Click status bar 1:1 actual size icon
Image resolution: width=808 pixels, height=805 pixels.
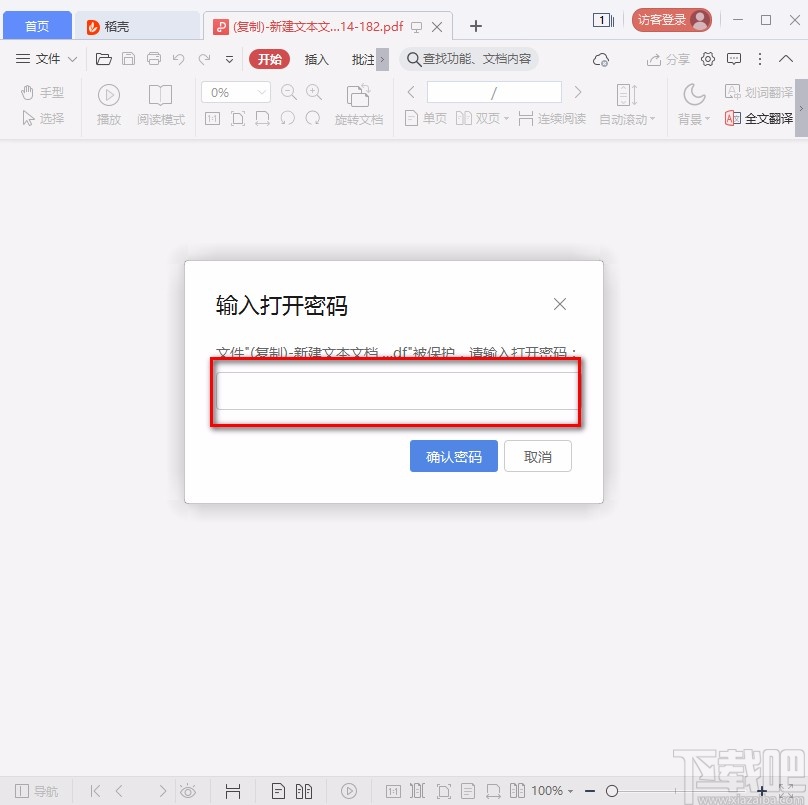pos(393,791)
